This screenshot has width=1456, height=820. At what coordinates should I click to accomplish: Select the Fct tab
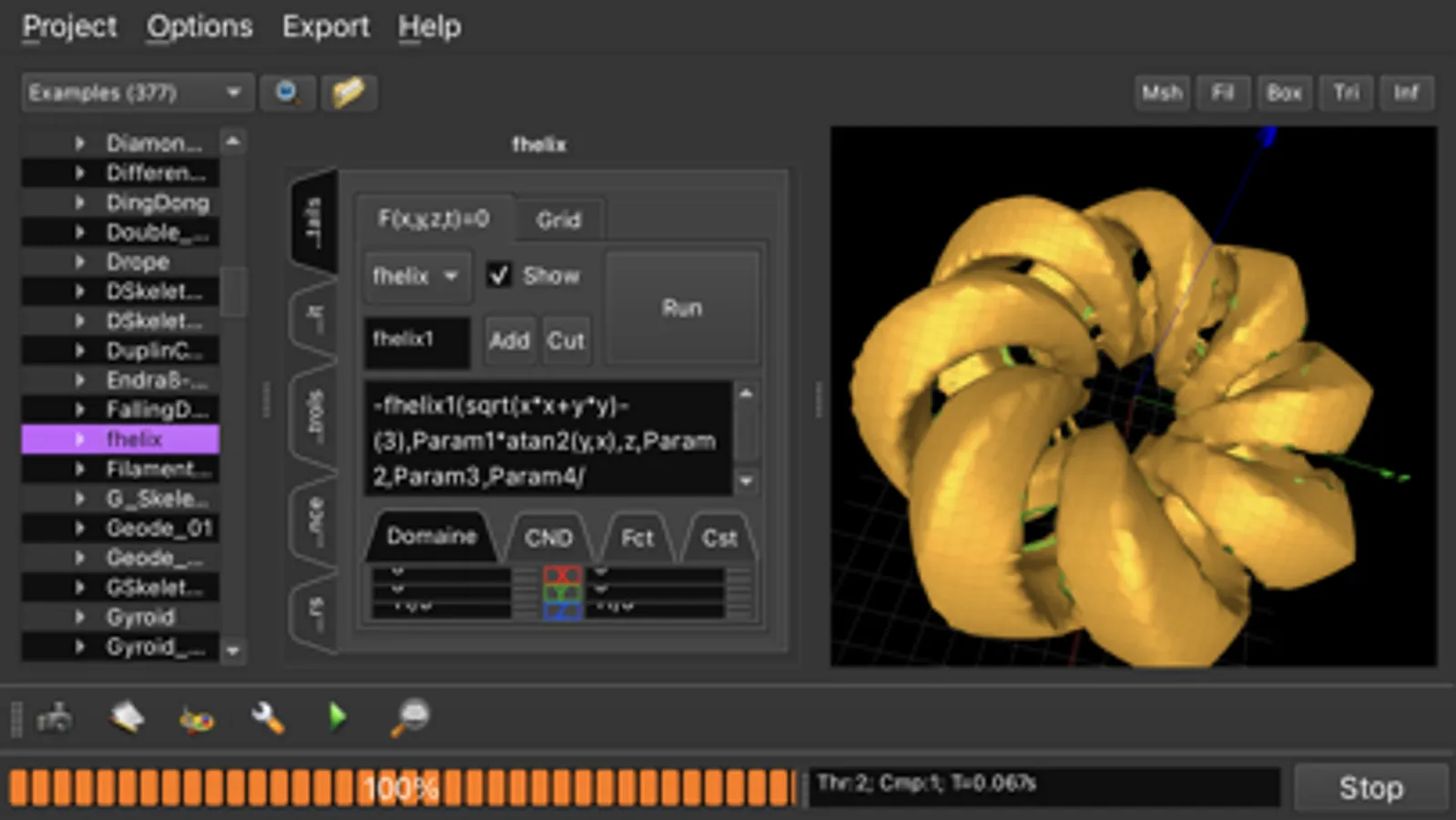[x=637, y=538]
